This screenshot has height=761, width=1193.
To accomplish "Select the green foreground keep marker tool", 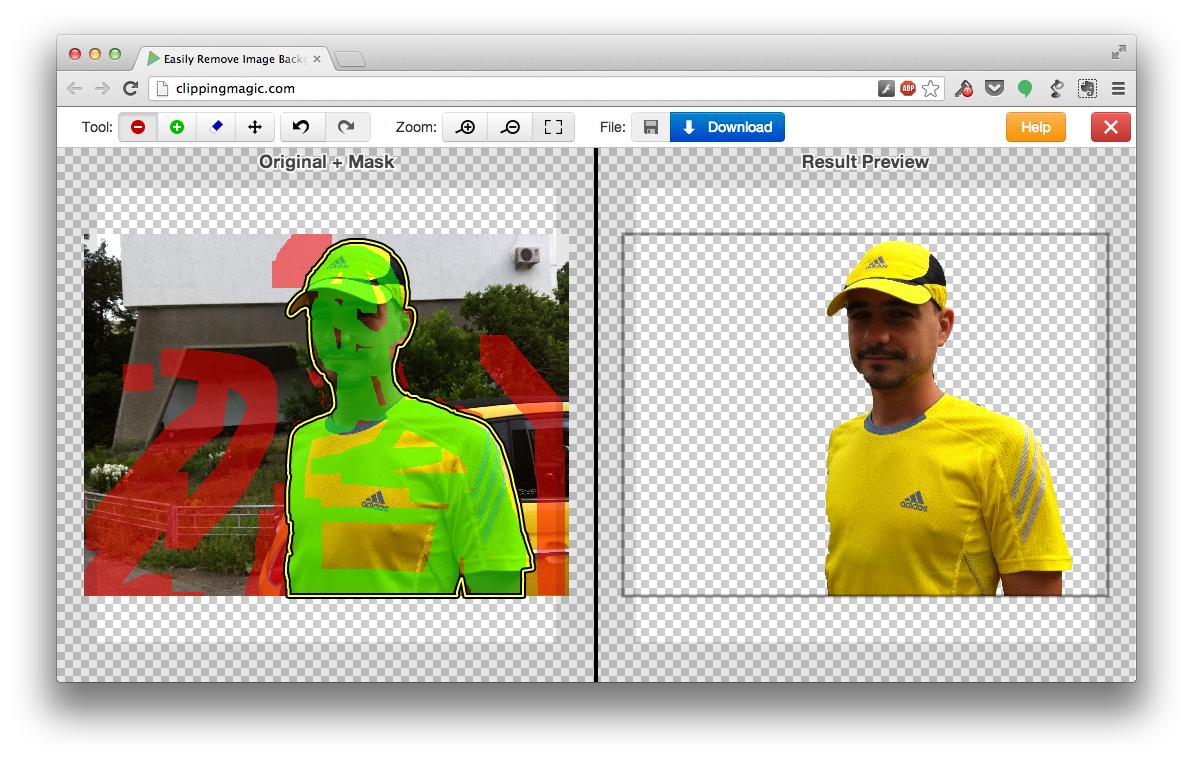I will tap(177, 127).
